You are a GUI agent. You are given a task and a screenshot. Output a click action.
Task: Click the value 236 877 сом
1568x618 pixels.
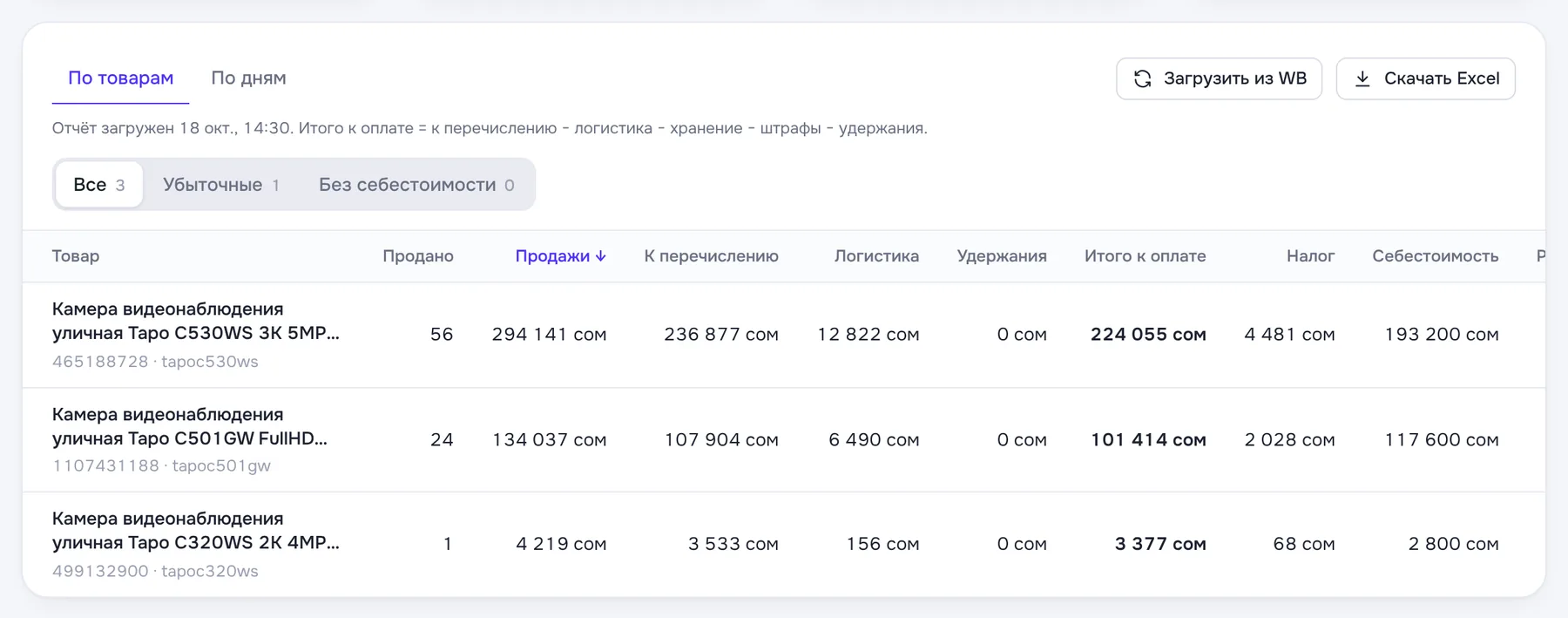pyautogui.click(x=721, y=335)
